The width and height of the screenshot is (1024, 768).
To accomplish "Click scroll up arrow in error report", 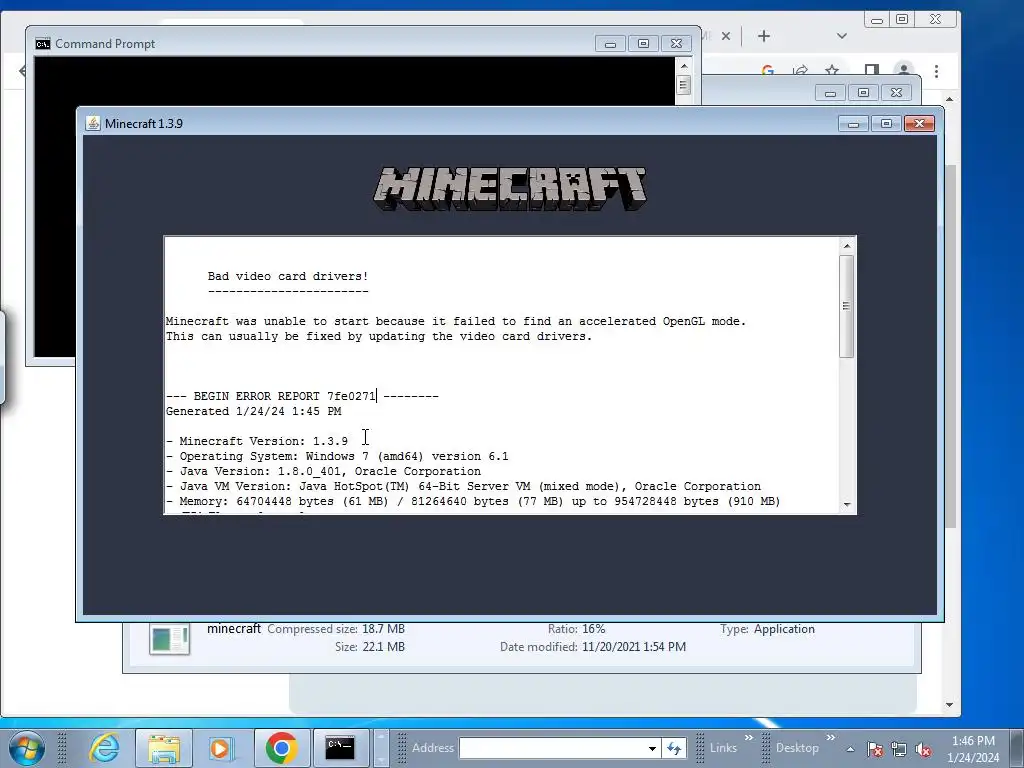I will [847, 246].
